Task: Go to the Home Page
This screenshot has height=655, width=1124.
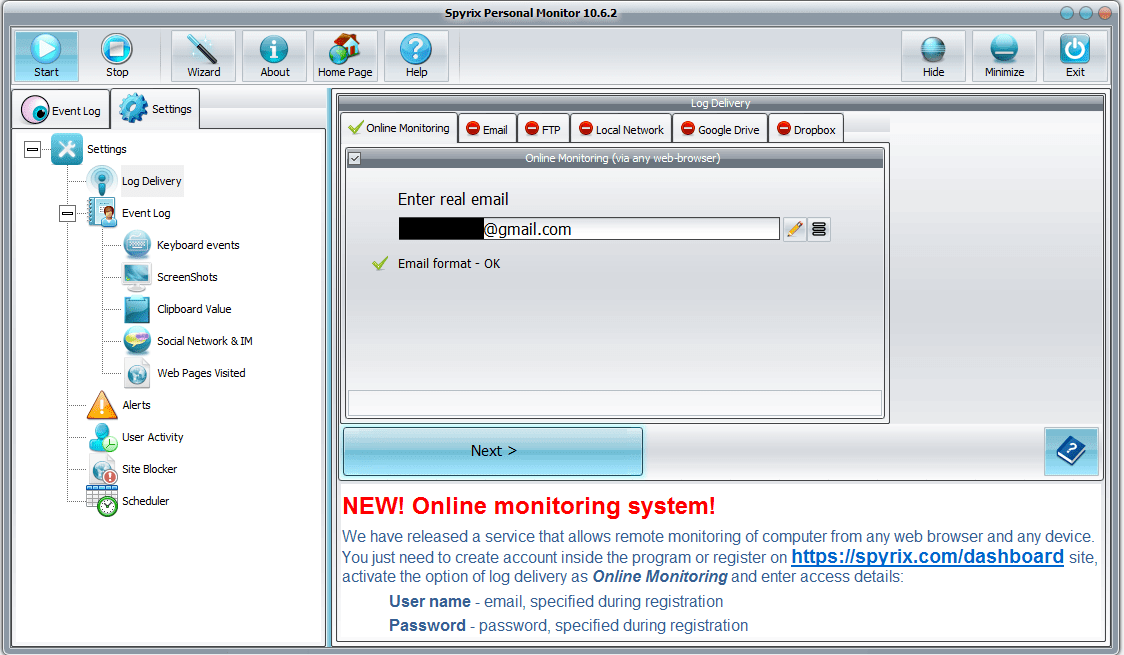Action: click(x=345, y=56)
